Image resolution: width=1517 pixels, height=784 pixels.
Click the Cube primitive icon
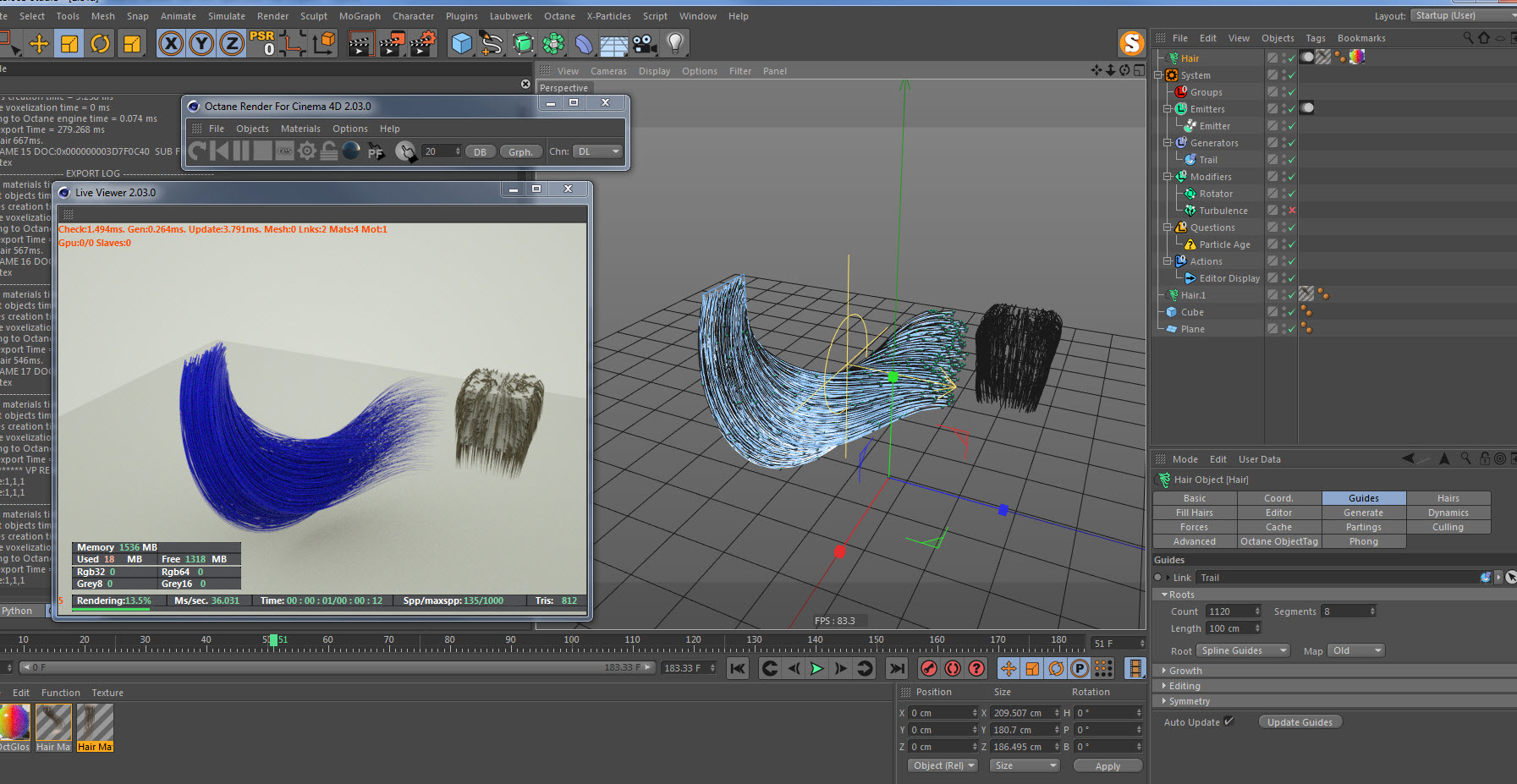pyautogui.click(x=461, y=43)
